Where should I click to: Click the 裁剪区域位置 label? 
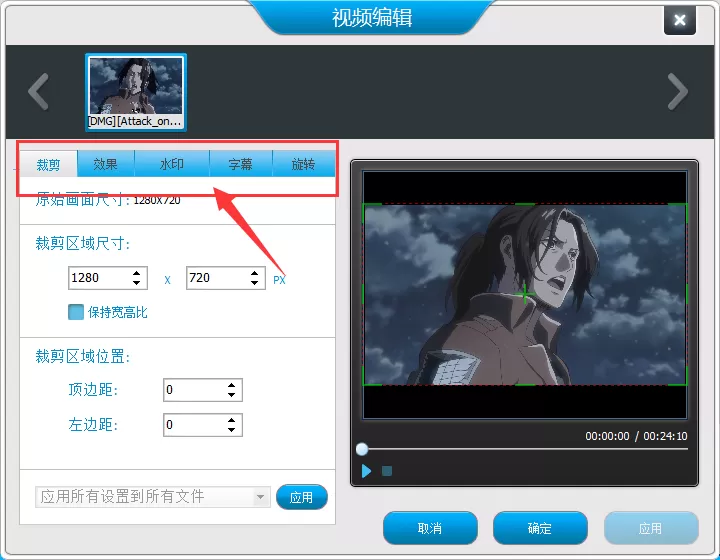click(x=83, y=356)
